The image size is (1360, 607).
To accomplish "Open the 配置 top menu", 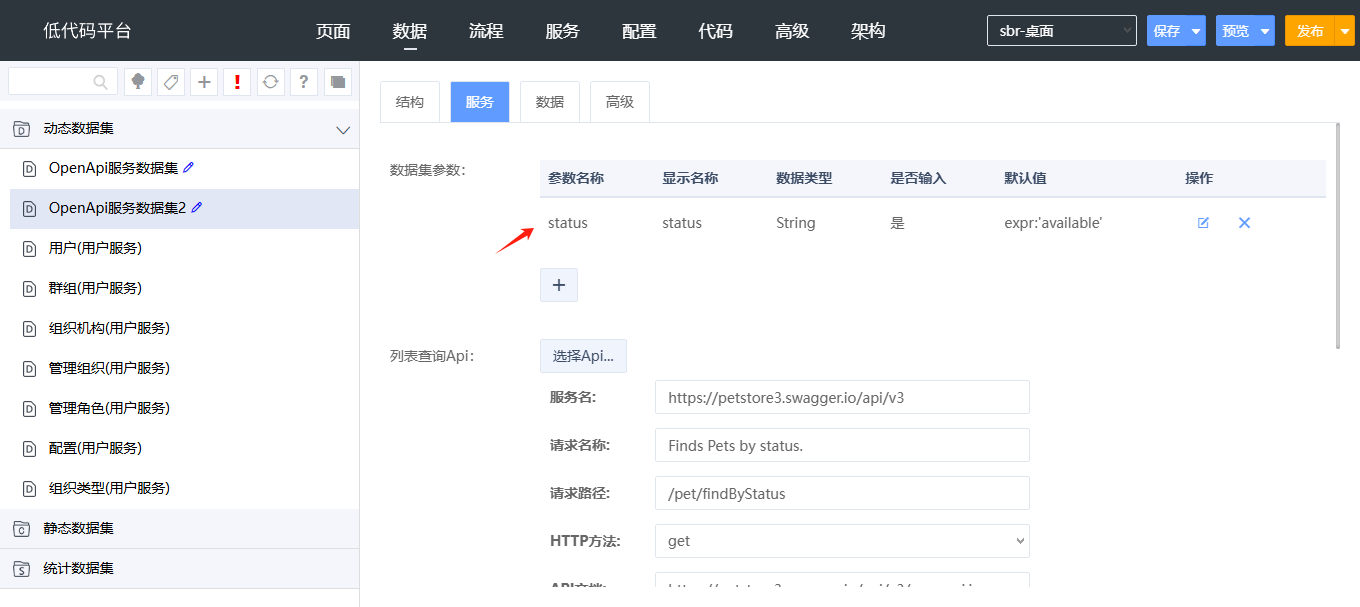I will (639, 31).
